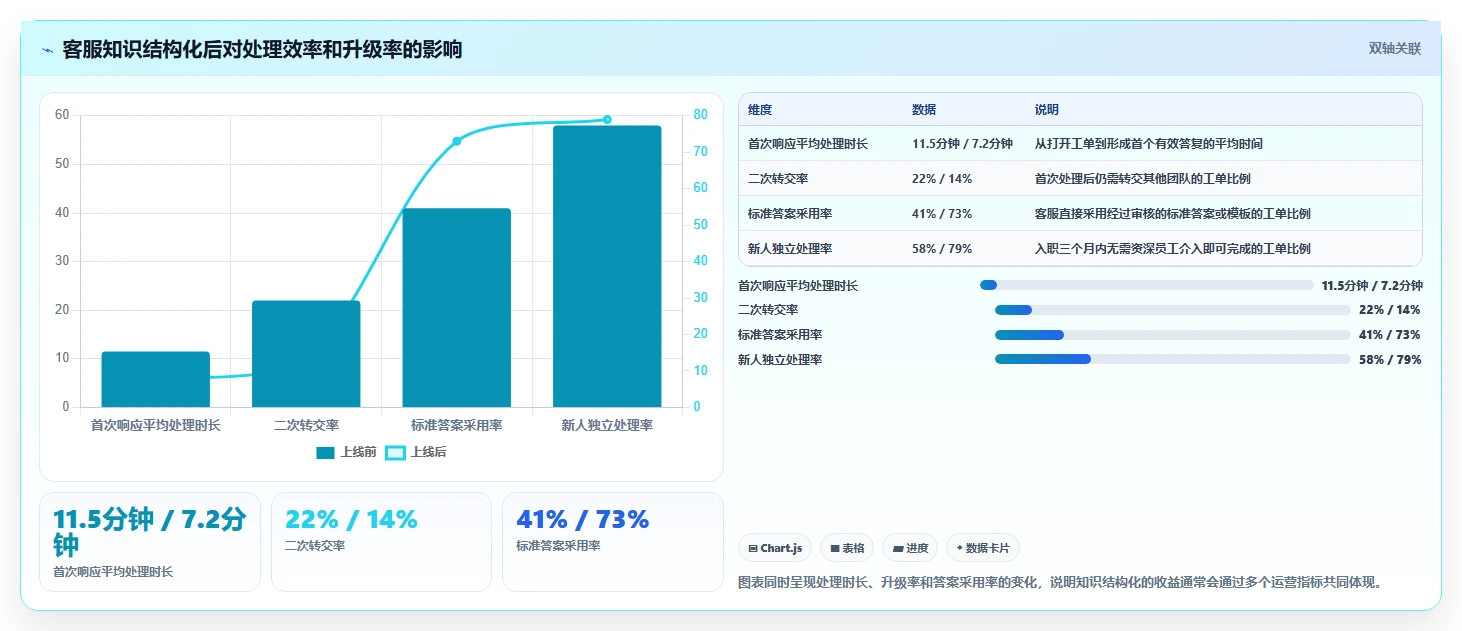The width and height of the screenshot is (1462, 631).
Task: Click table value 11.5分钟 / 7.2分钟
Action: pos(962,144)
